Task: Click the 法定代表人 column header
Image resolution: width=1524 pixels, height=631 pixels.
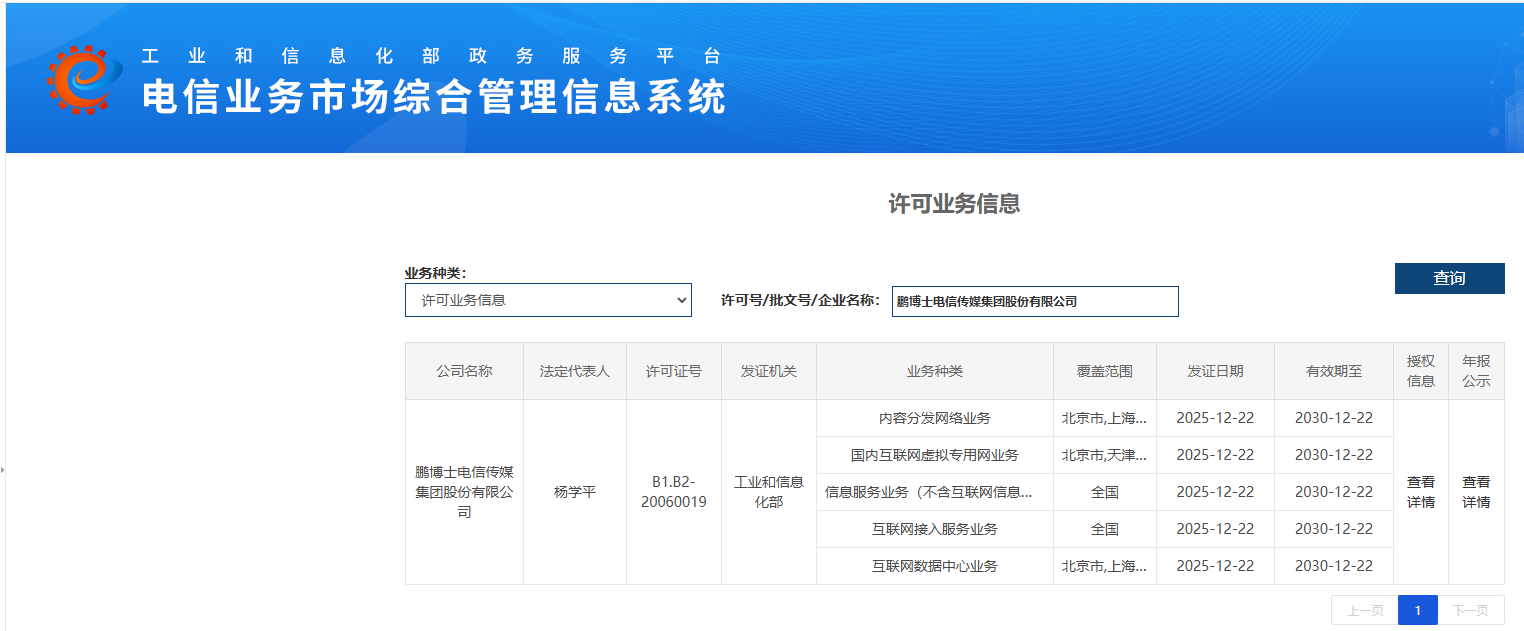Action: 575,371
